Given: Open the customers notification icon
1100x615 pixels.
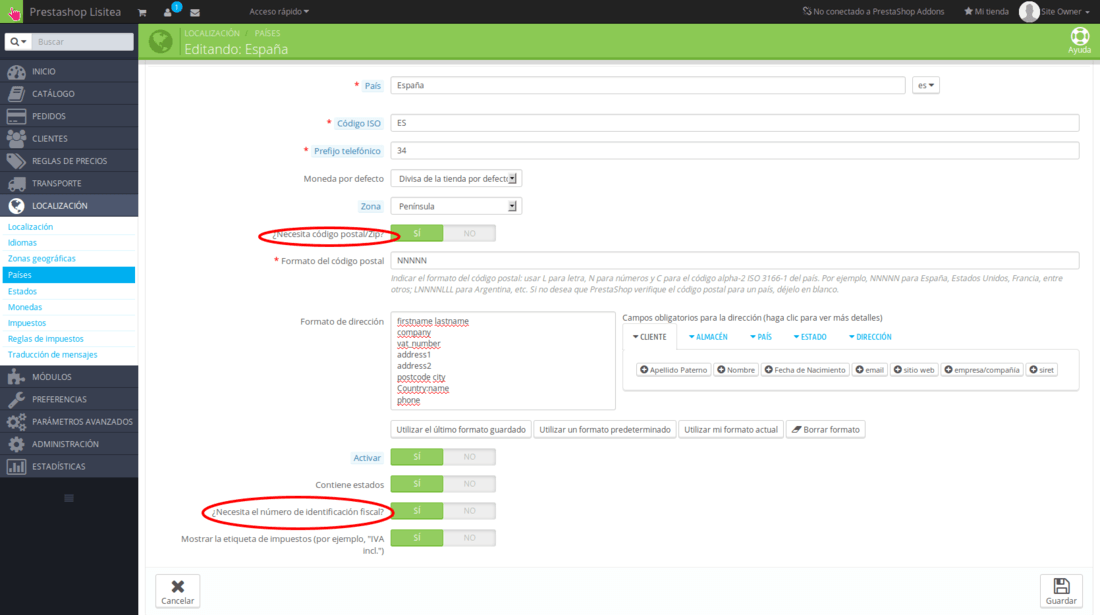Looking at the screenshot, I should (168, 12).
